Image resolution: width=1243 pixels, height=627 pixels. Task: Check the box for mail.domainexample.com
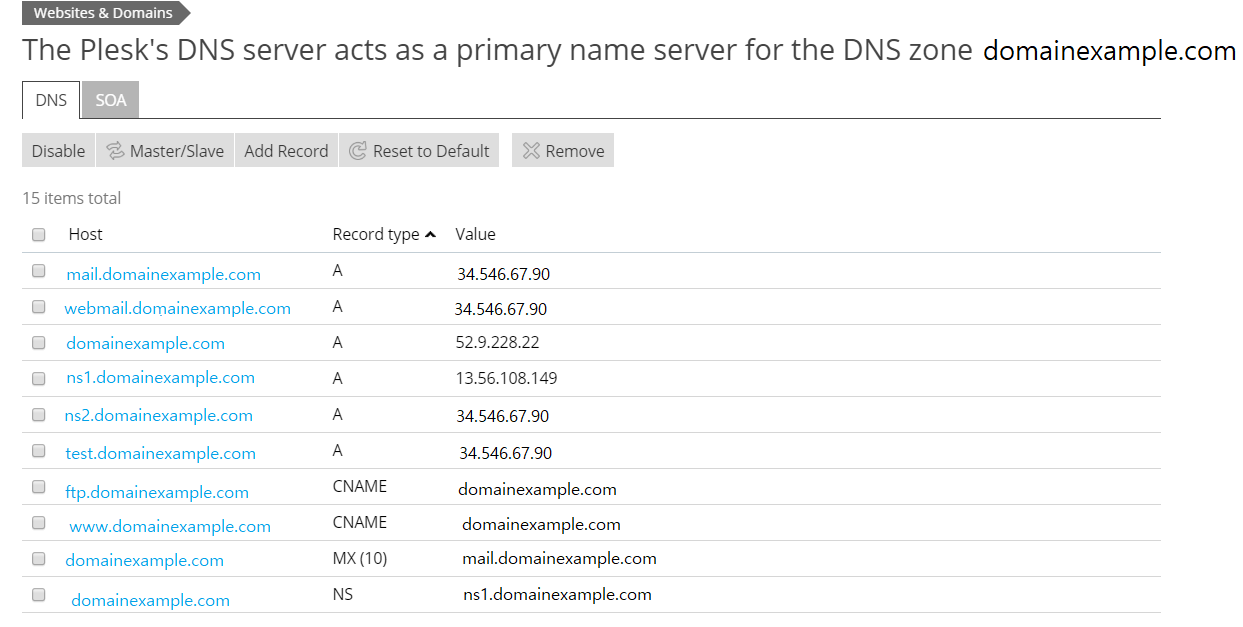(39, 271)
